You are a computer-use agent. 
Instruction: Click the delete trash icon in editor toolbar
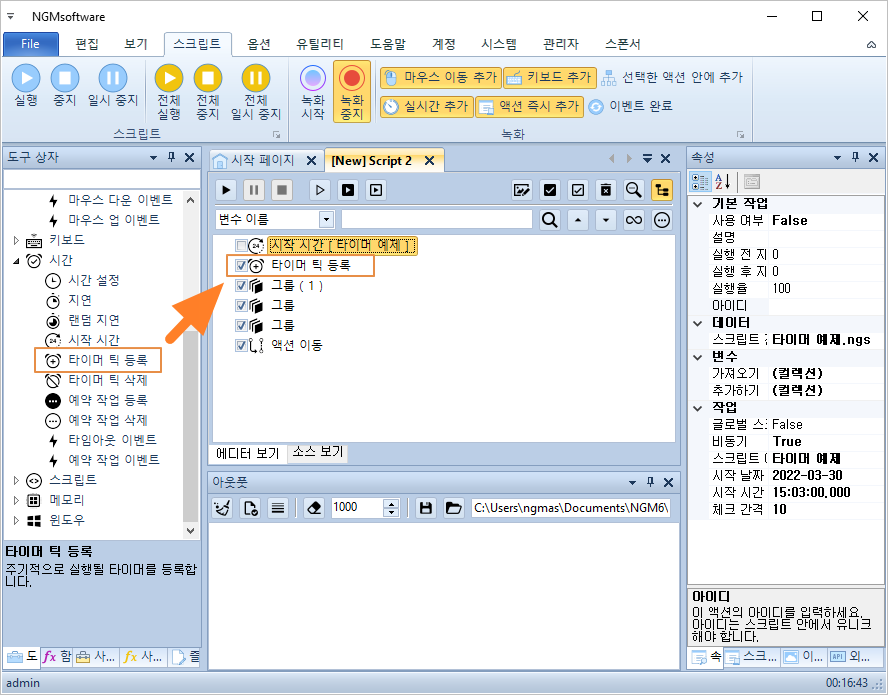[606, 190]
